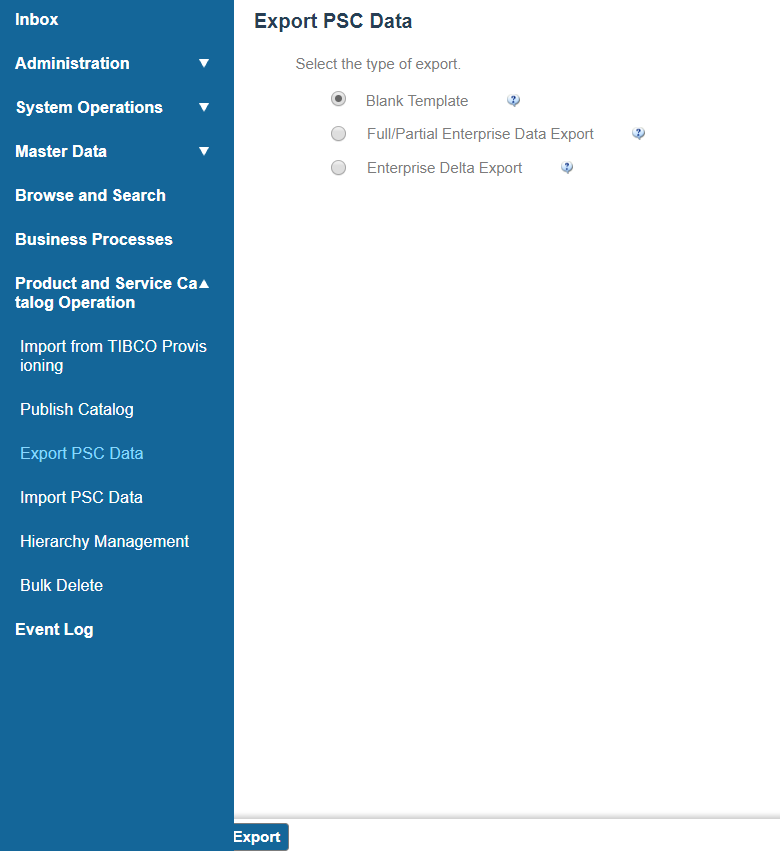The width and height of the screenshot is (780, 851).
Task: Open the Event Log menu item
Action: [54, 630]
